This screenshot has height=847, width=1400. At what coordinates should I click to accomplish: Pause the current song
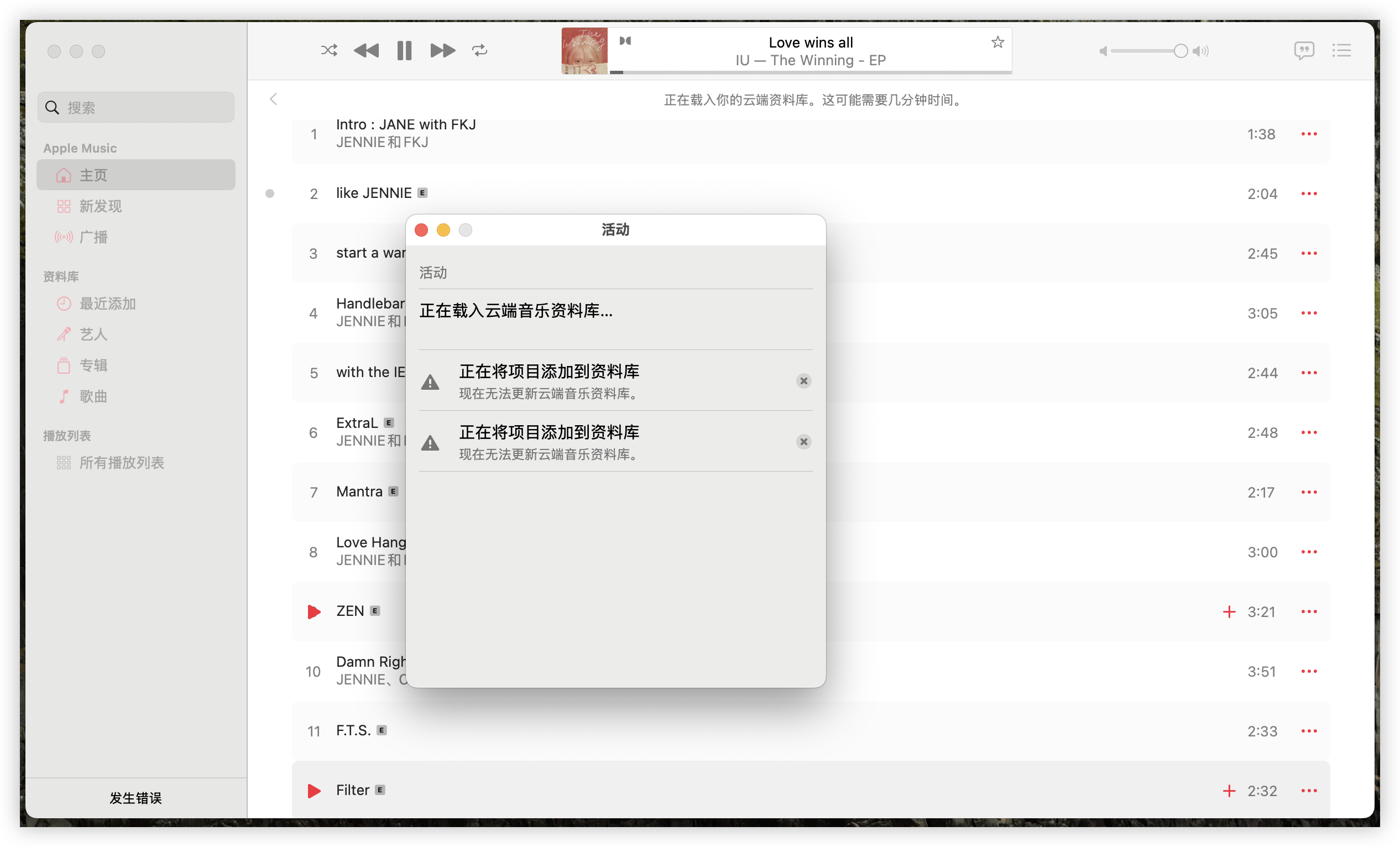click(404, 50)
